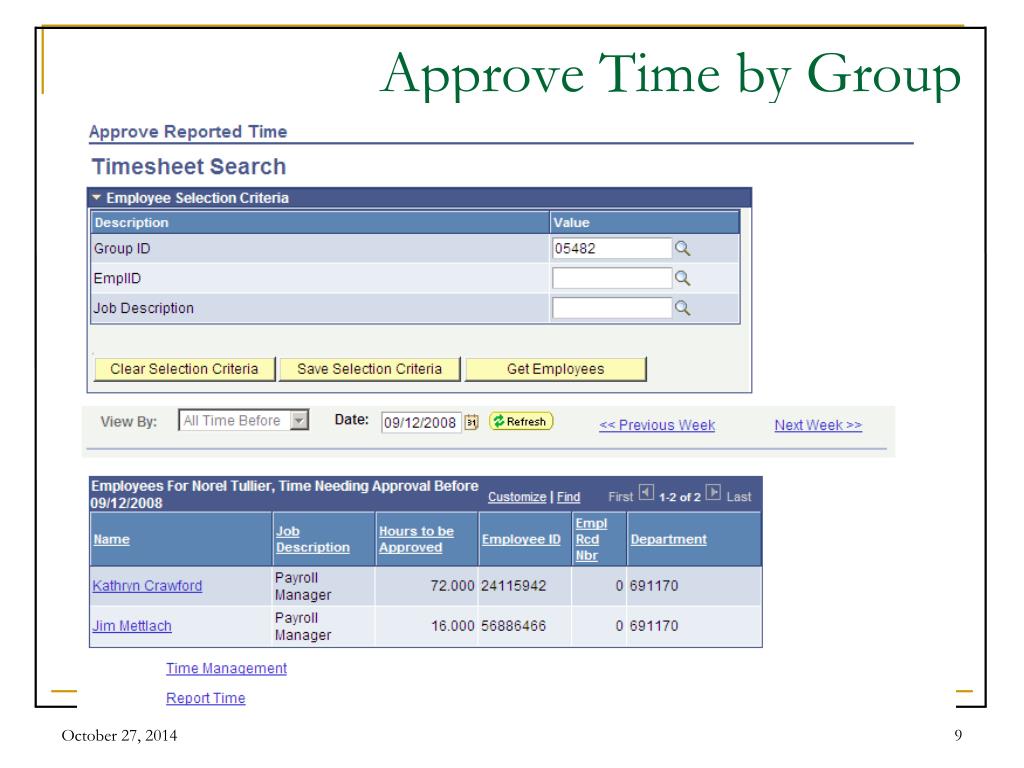This screenshot has height=768, width=1024.
Task: Go to Previous Week link
Action: point(657,425)
